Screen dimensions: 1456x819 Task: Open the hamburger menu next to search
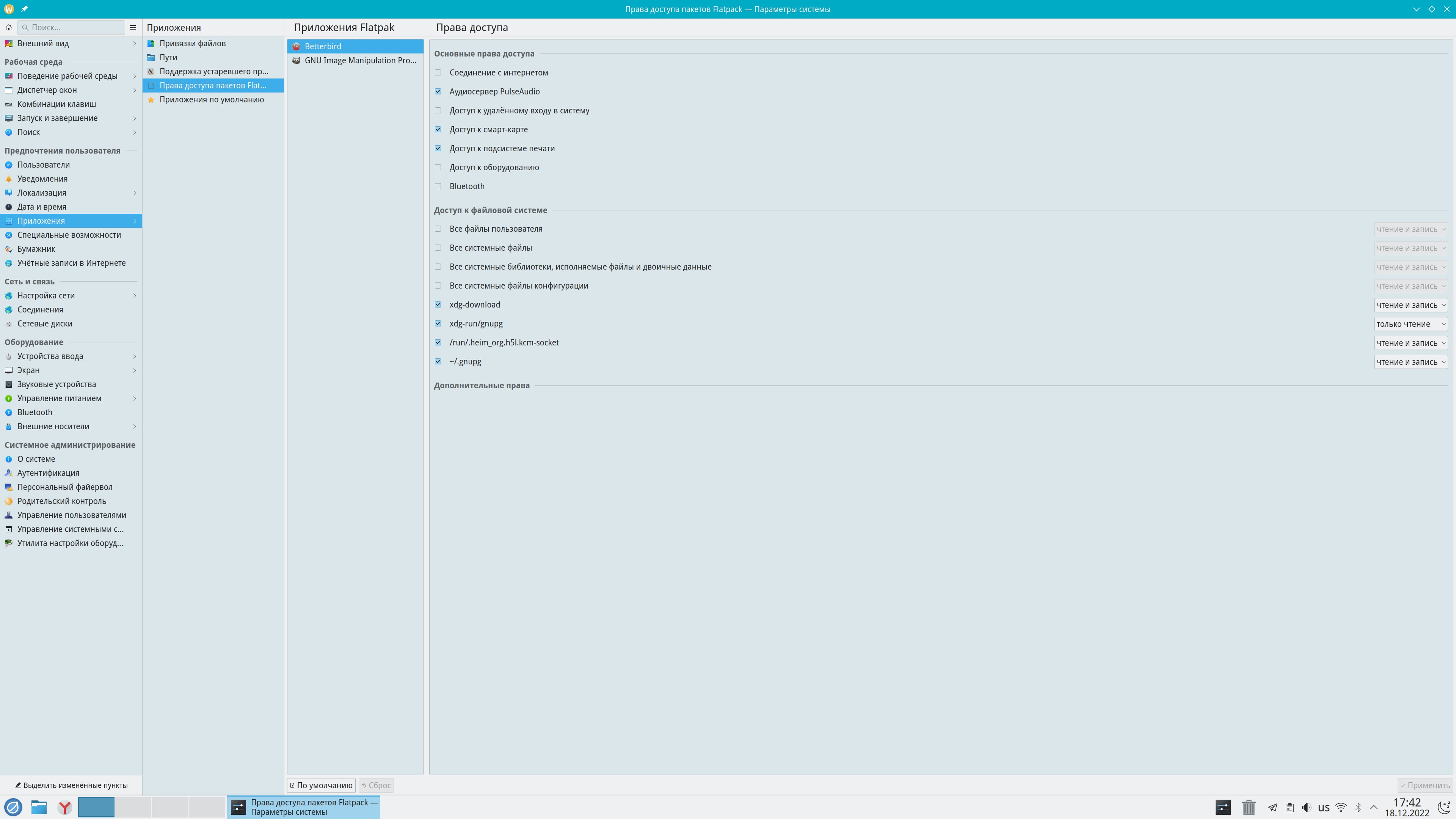133,27
